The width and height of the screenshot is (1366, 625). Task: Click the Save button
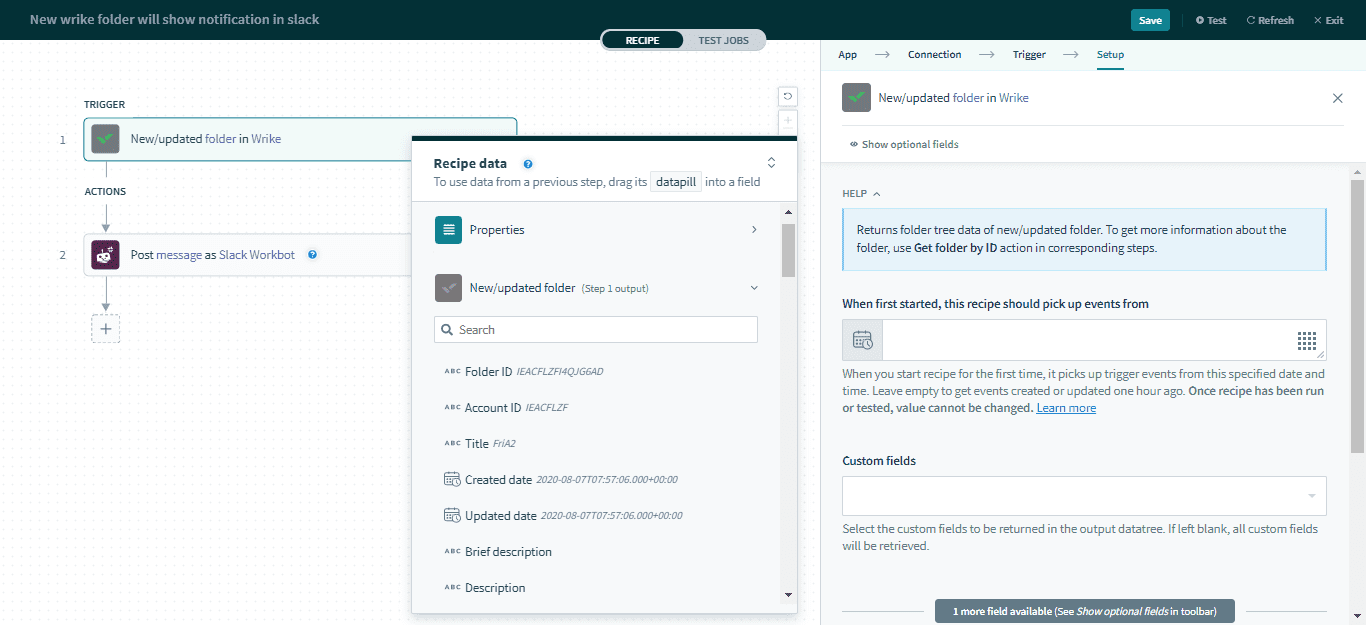pyautogui.click(x=1150, y=20)
